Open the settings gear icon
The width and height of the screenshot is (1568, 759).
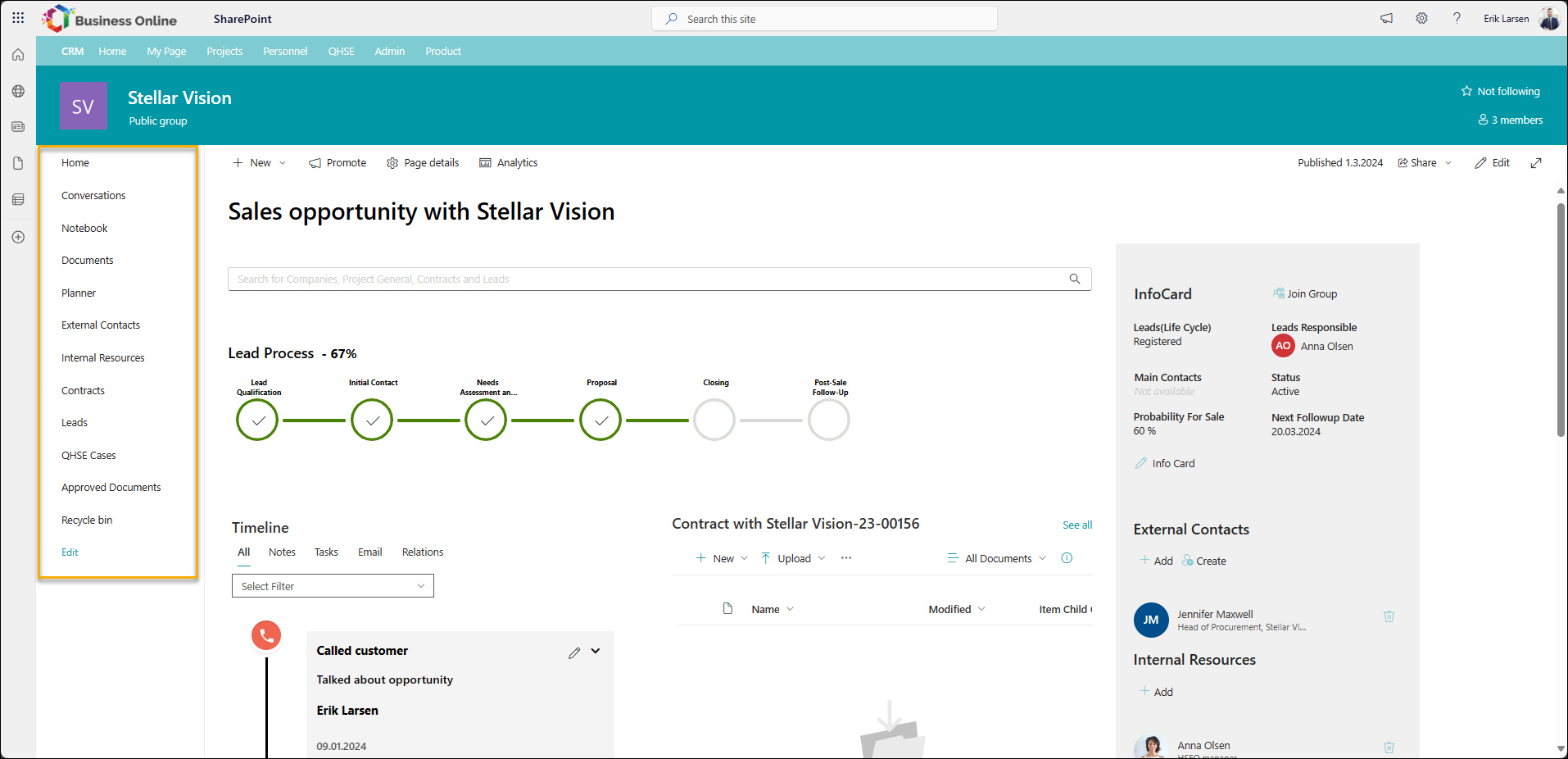(1421, 18)
